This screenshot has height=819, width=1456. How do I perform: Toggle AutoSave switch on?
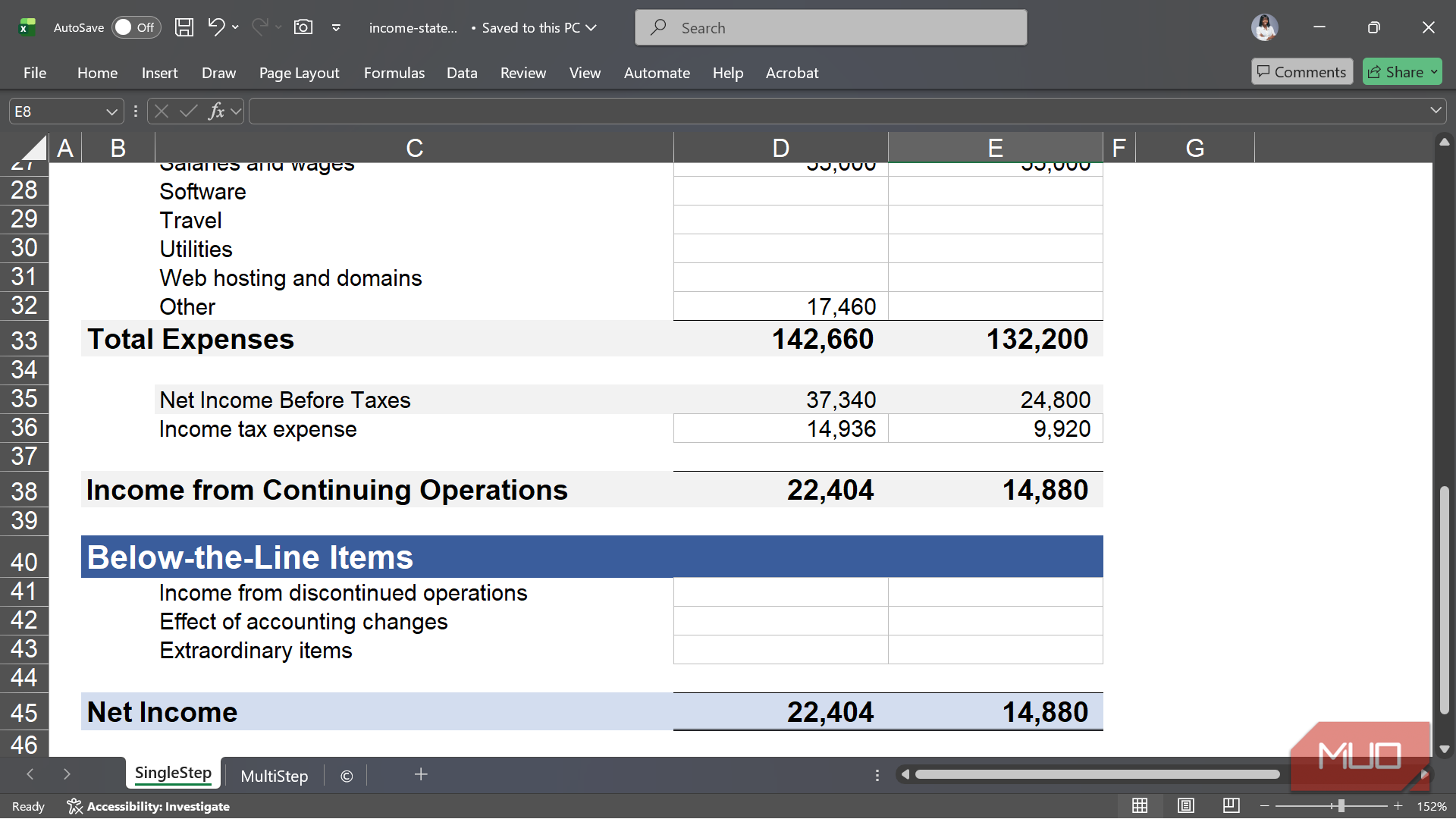[136, 27]
